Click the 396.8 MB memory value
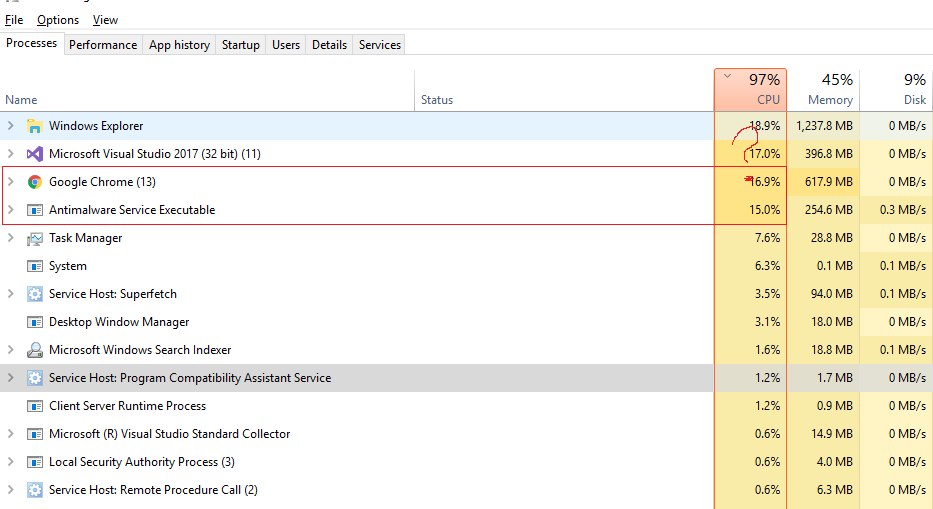The image size is (933, 509). point(829,154)
